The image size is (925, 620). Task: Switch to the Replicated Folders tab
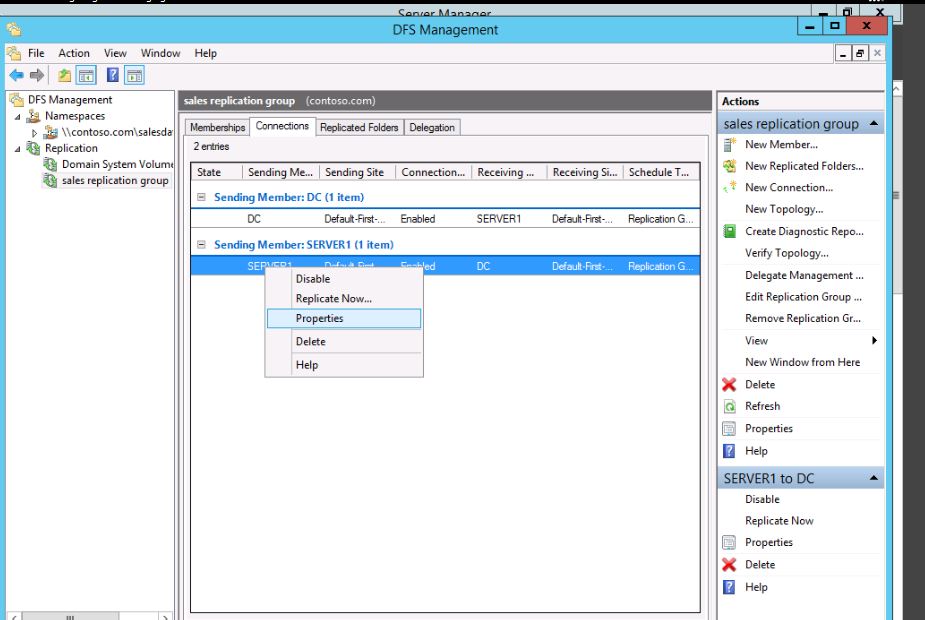pyautogui.click(x=359, y=127)
